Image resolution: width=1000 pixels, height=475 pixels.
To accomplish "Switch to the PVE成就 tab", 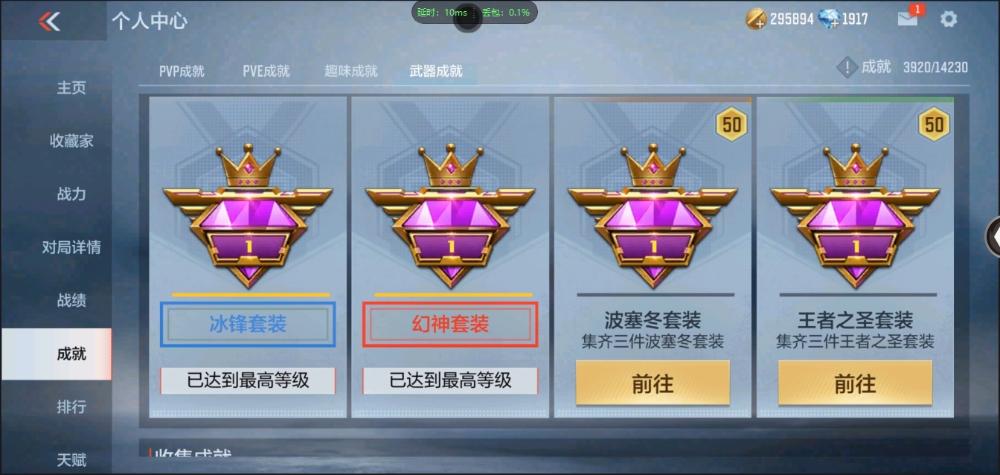I will [266, 71].
